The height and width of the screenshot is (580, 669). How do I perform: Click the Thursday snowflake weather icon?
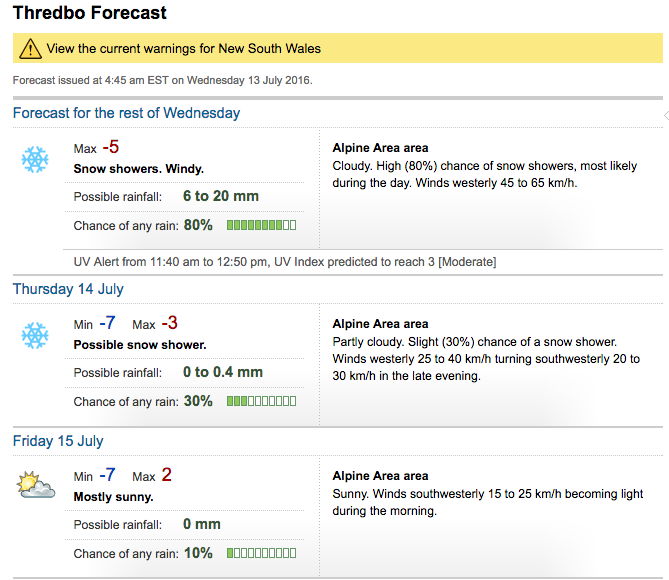[x=35, y=335]
